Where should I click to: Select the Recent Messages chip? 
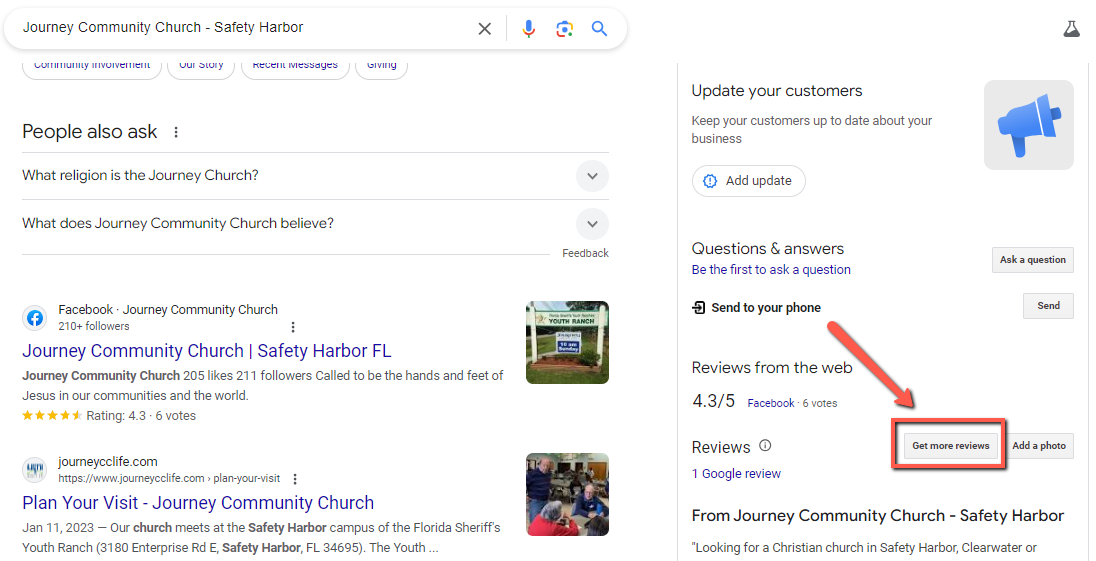295,66
